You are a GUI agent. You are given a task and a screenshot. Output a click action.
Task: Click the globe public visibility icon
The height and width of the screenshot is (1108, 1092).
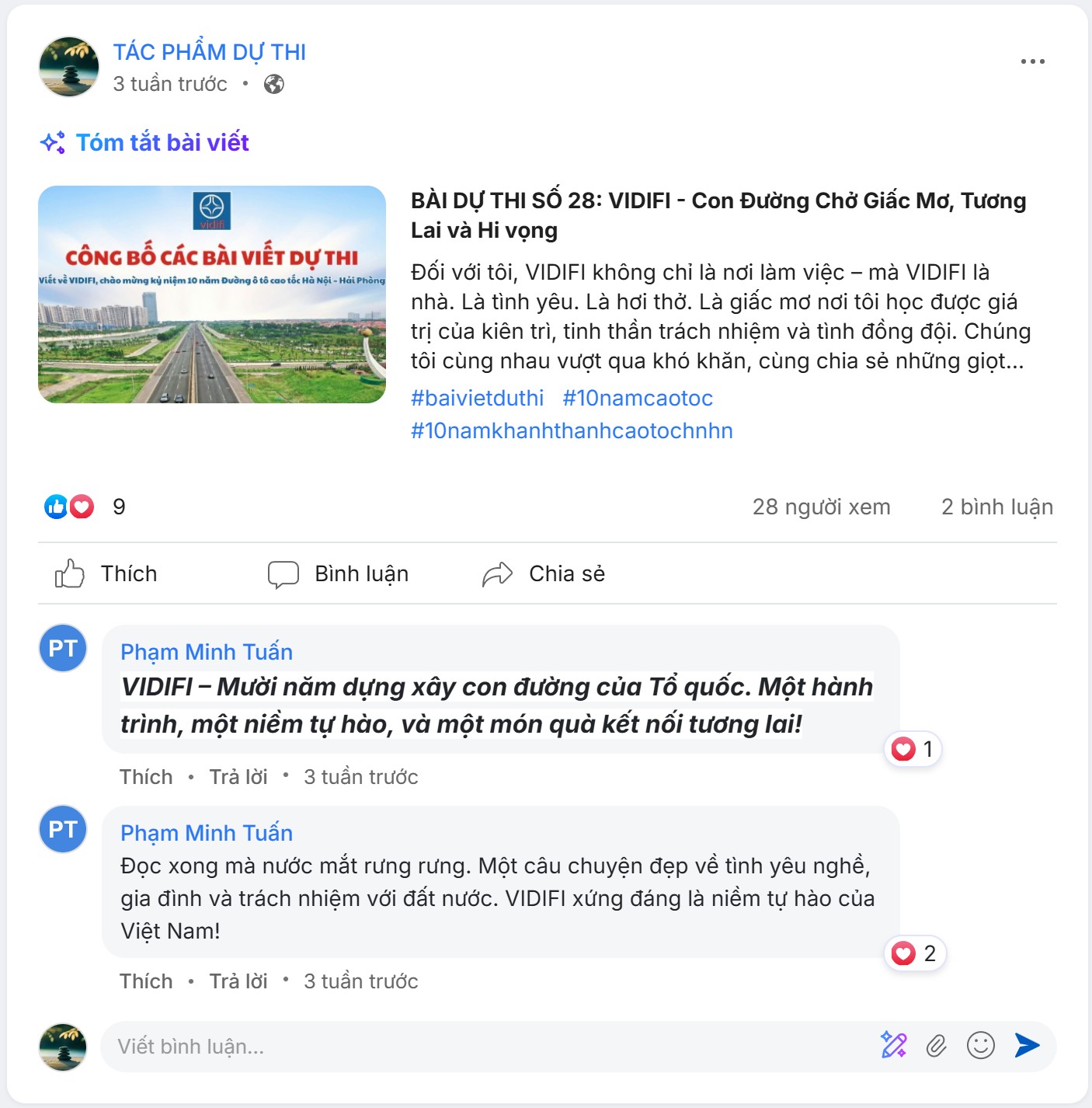coord(273,84)
